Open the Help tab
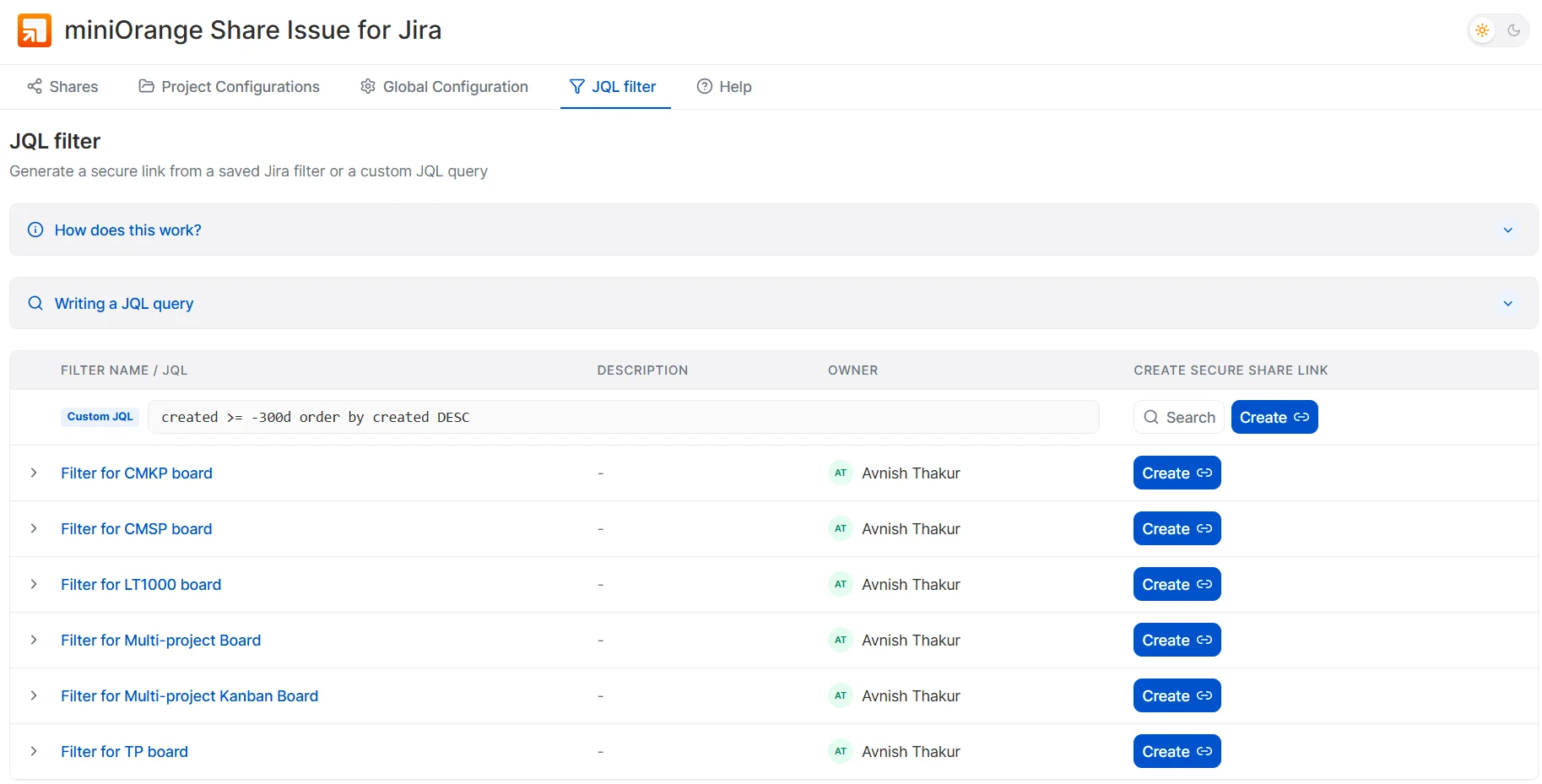The width and height of the screenshot is (1542, 784). [724, 87]
